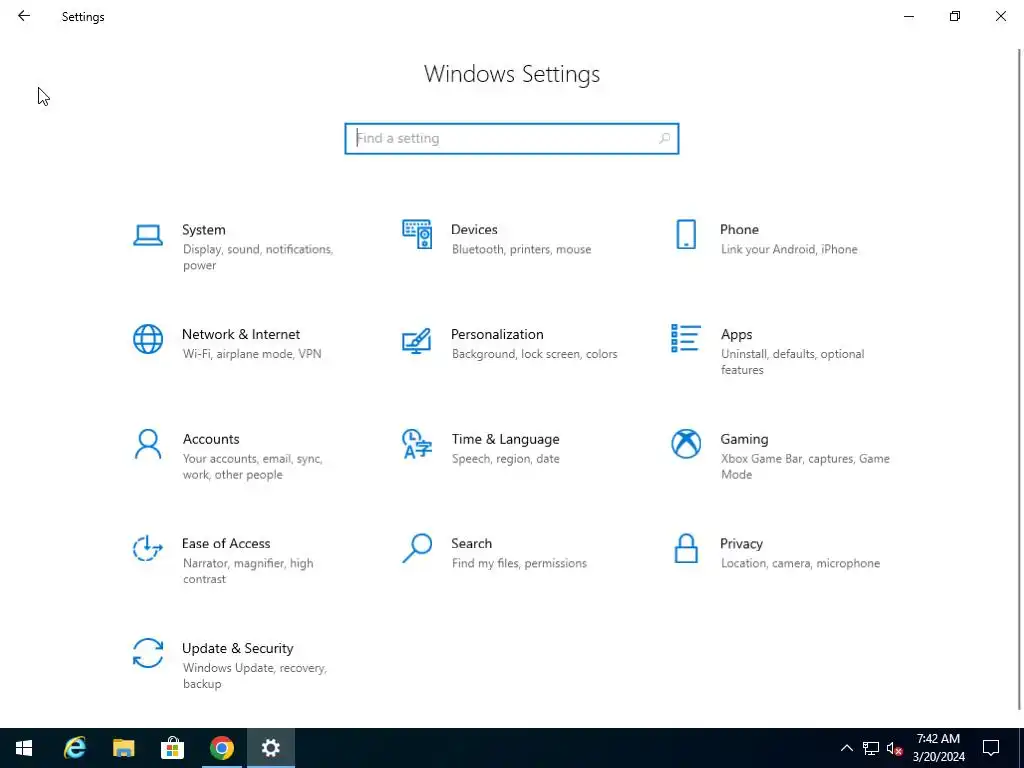Click "Windows Update, recovery, backup" text
This screenshot has height=768, width=1024.
click(255, 676)
